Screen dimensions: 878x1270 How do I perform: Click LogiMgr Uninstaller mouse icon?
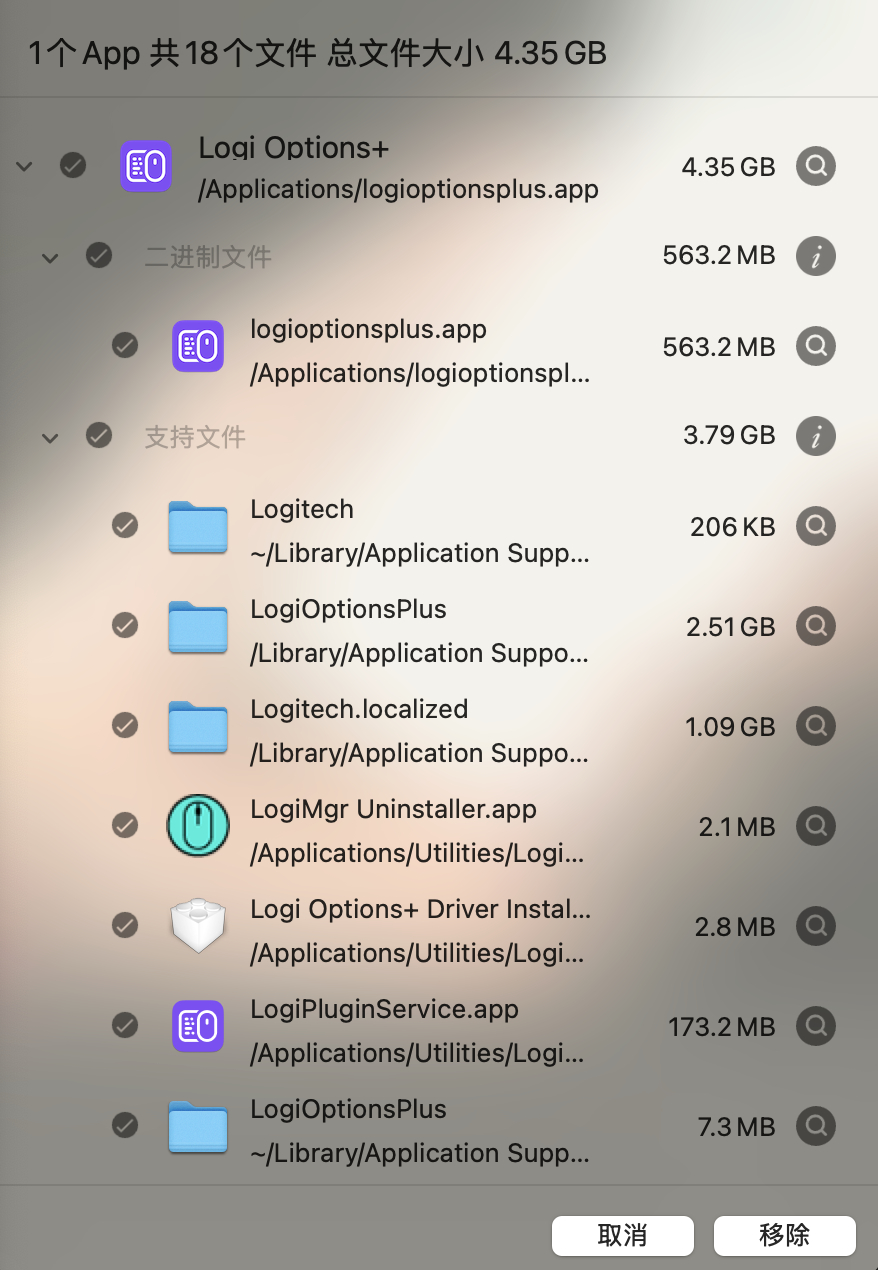(x=198, y=826)
